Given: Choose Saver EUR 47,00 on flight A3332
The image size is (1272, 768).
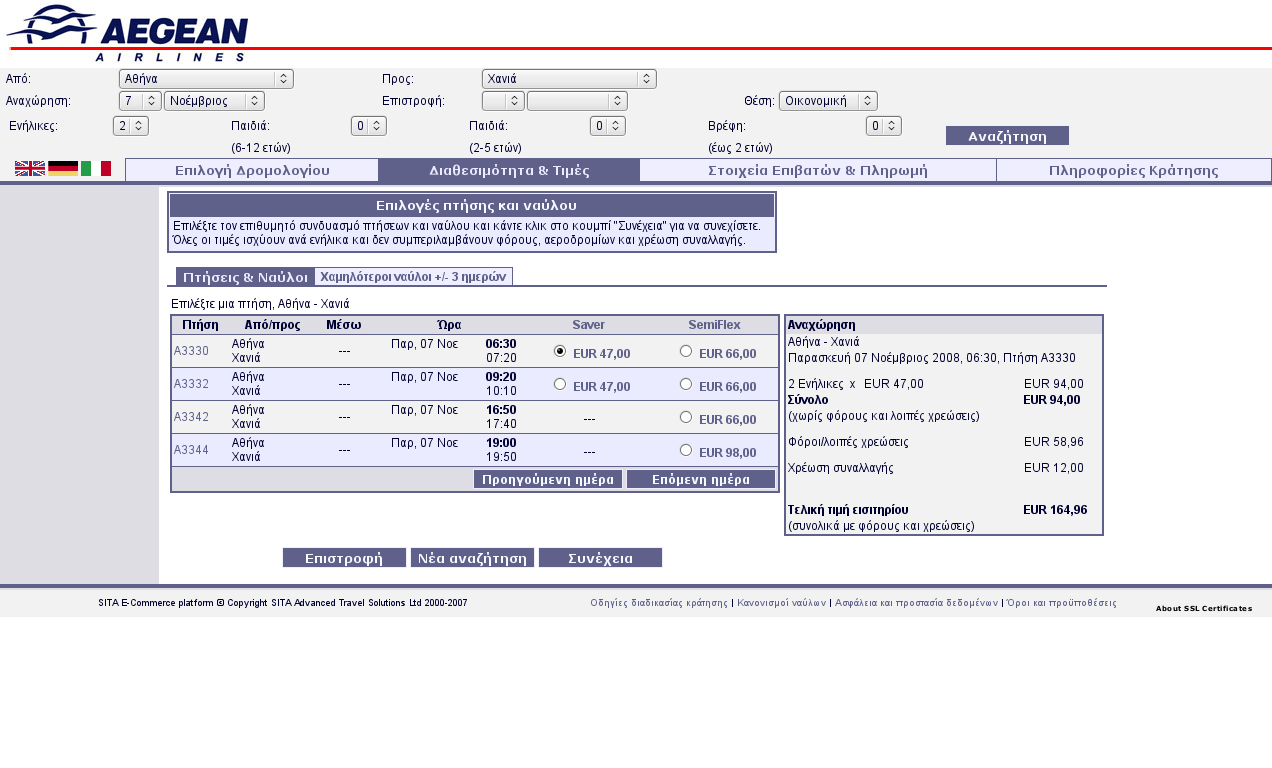Looking at the screenshot, I should (560, 384).
